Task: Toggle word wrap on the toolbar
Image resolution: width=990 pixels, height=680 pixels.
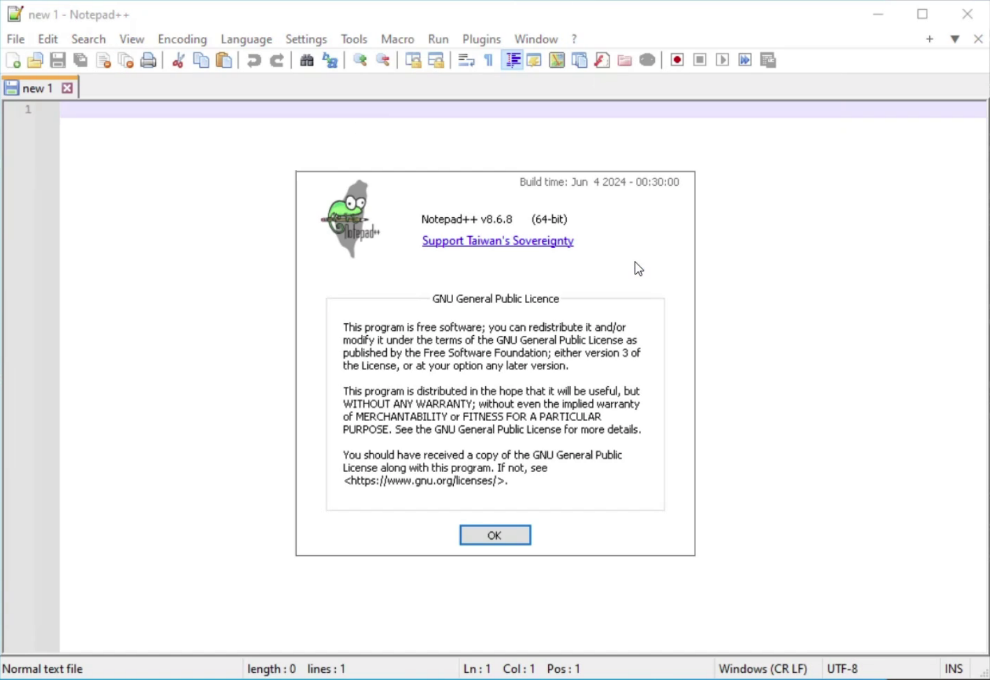Action: coord(467,60)
